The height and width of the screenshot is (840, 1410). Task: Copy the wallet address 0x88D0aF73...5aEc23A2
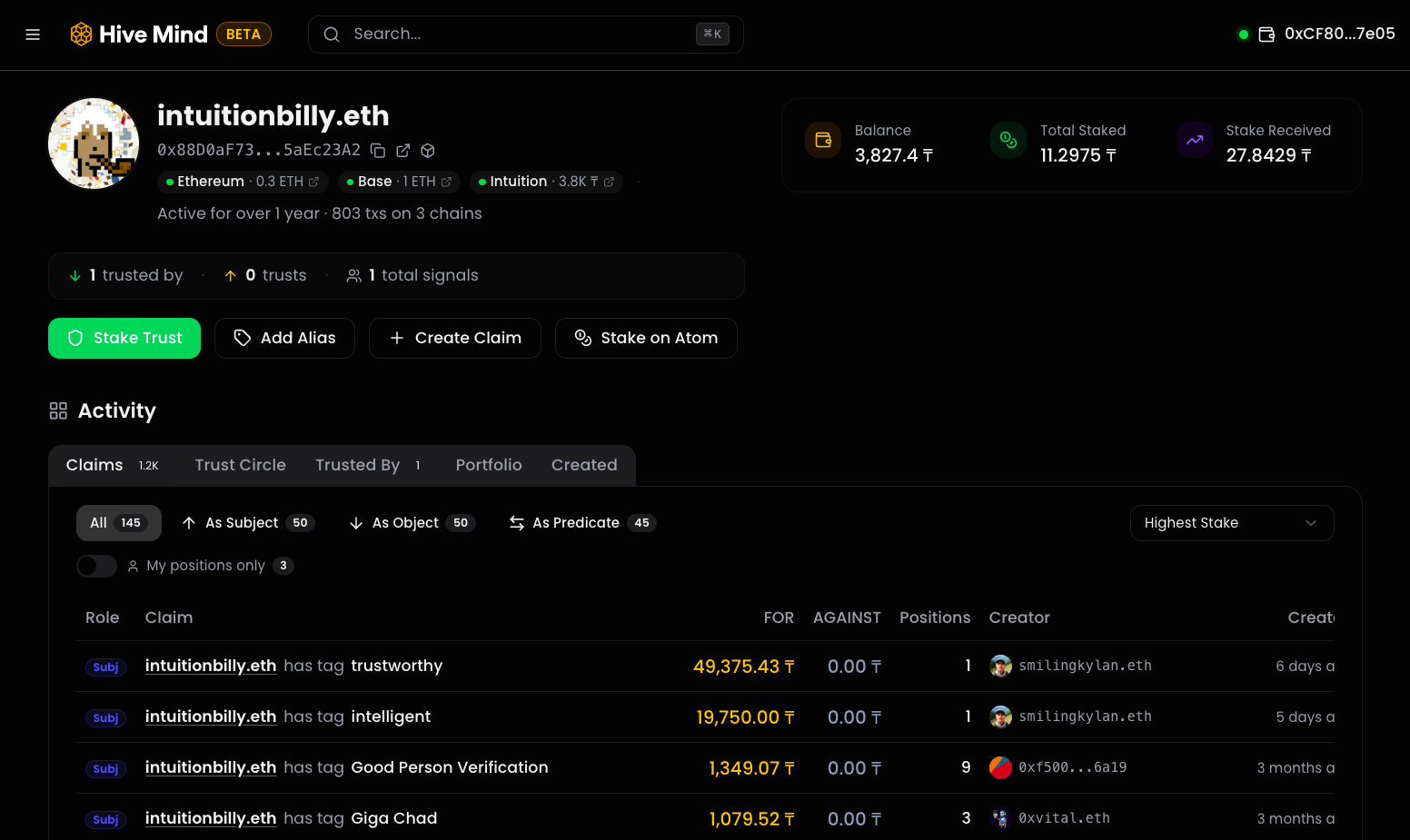coord(378,150)
